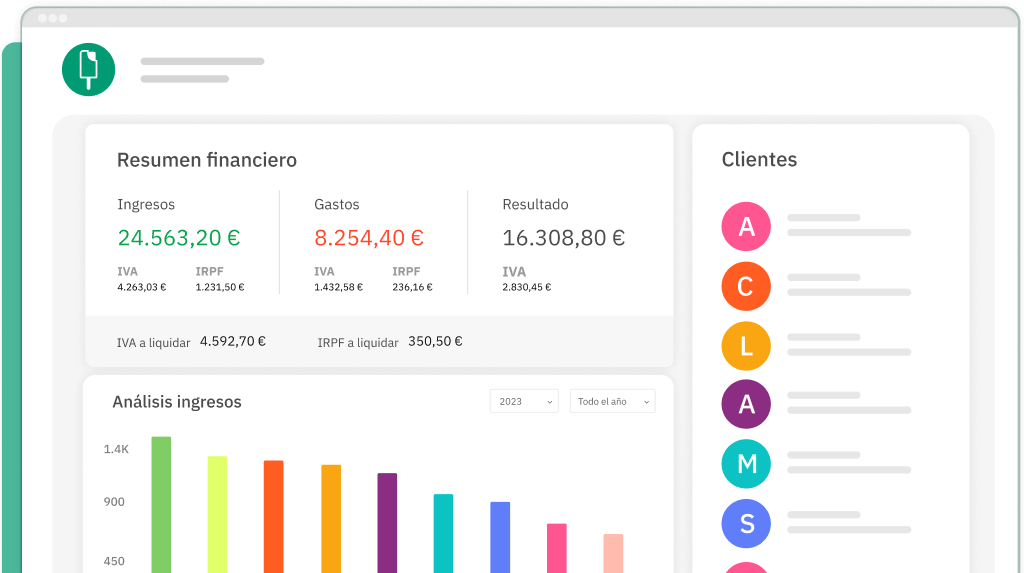Click IRPF a liquidar amount 350,50 €
Viewport: 1024px width, 573px height.
pyautogui.click(x=435, y=341)
